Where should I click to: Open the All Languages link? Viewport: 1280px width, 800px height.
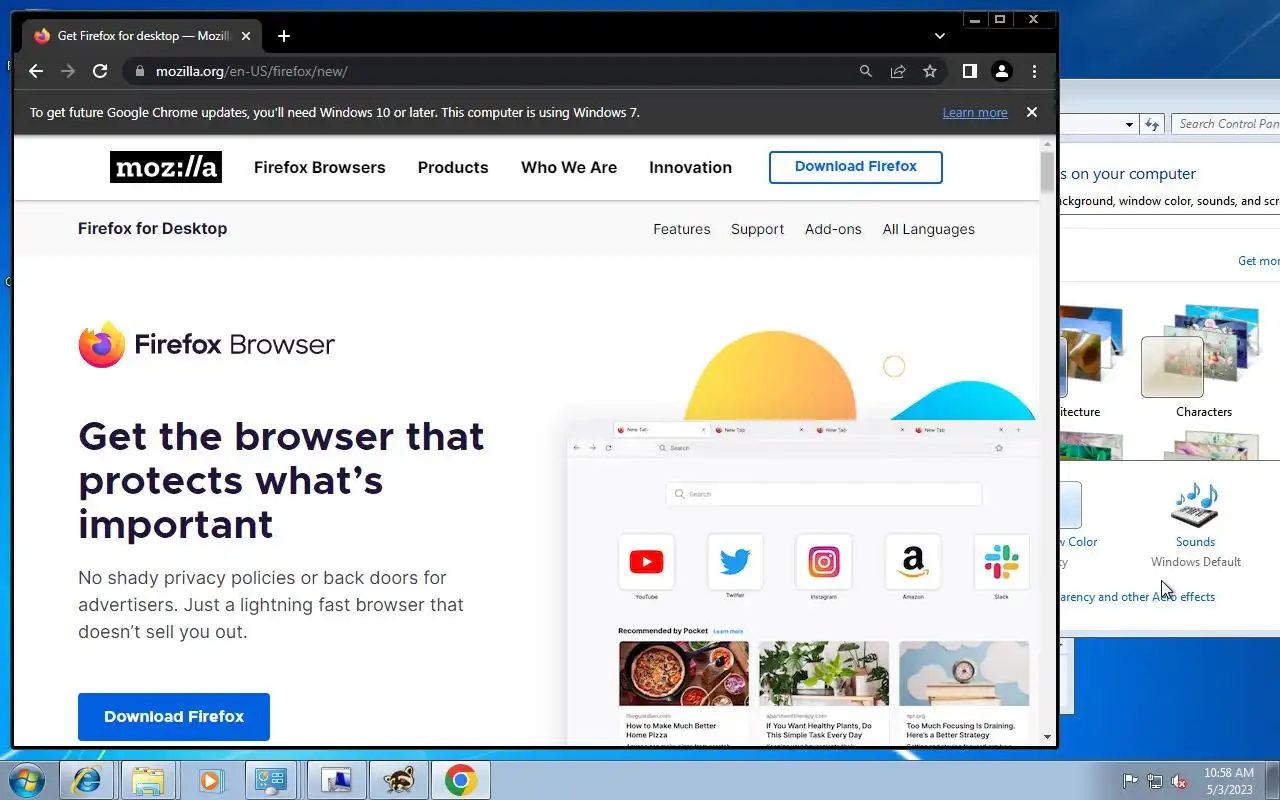click(928, 229)
